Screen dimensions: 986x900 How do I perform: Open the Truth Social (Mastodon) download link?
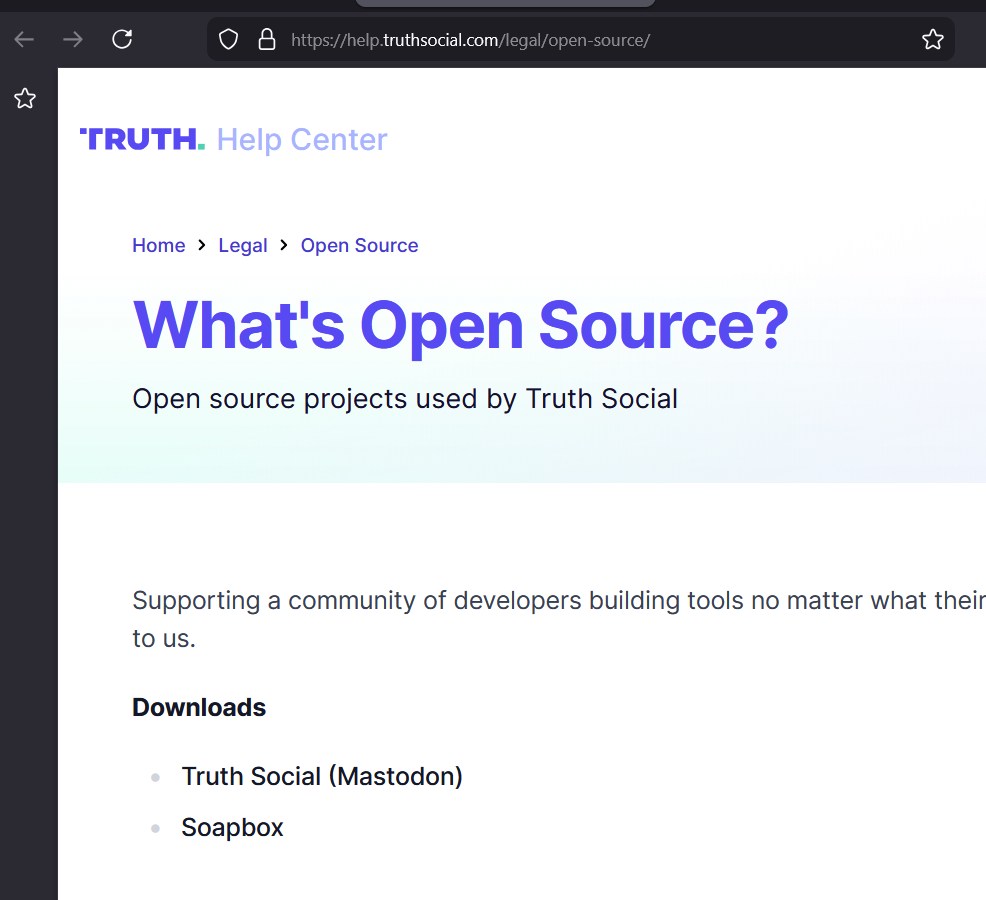click(322, 776)
